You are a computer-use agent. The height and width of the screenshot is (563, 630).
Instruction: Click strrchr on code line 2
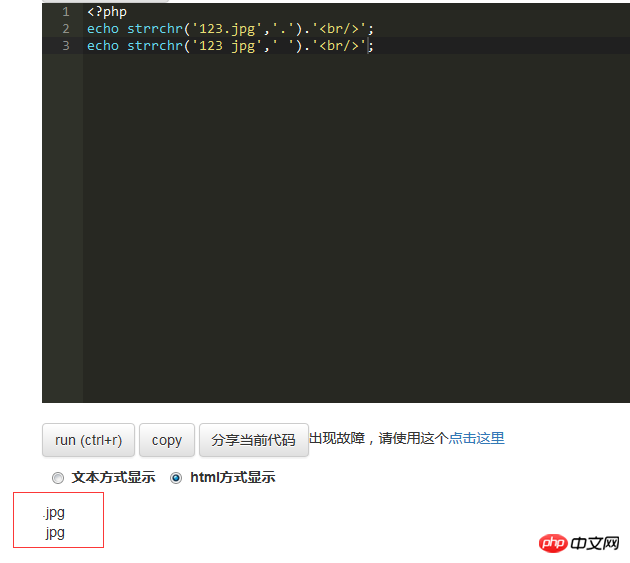155,29
